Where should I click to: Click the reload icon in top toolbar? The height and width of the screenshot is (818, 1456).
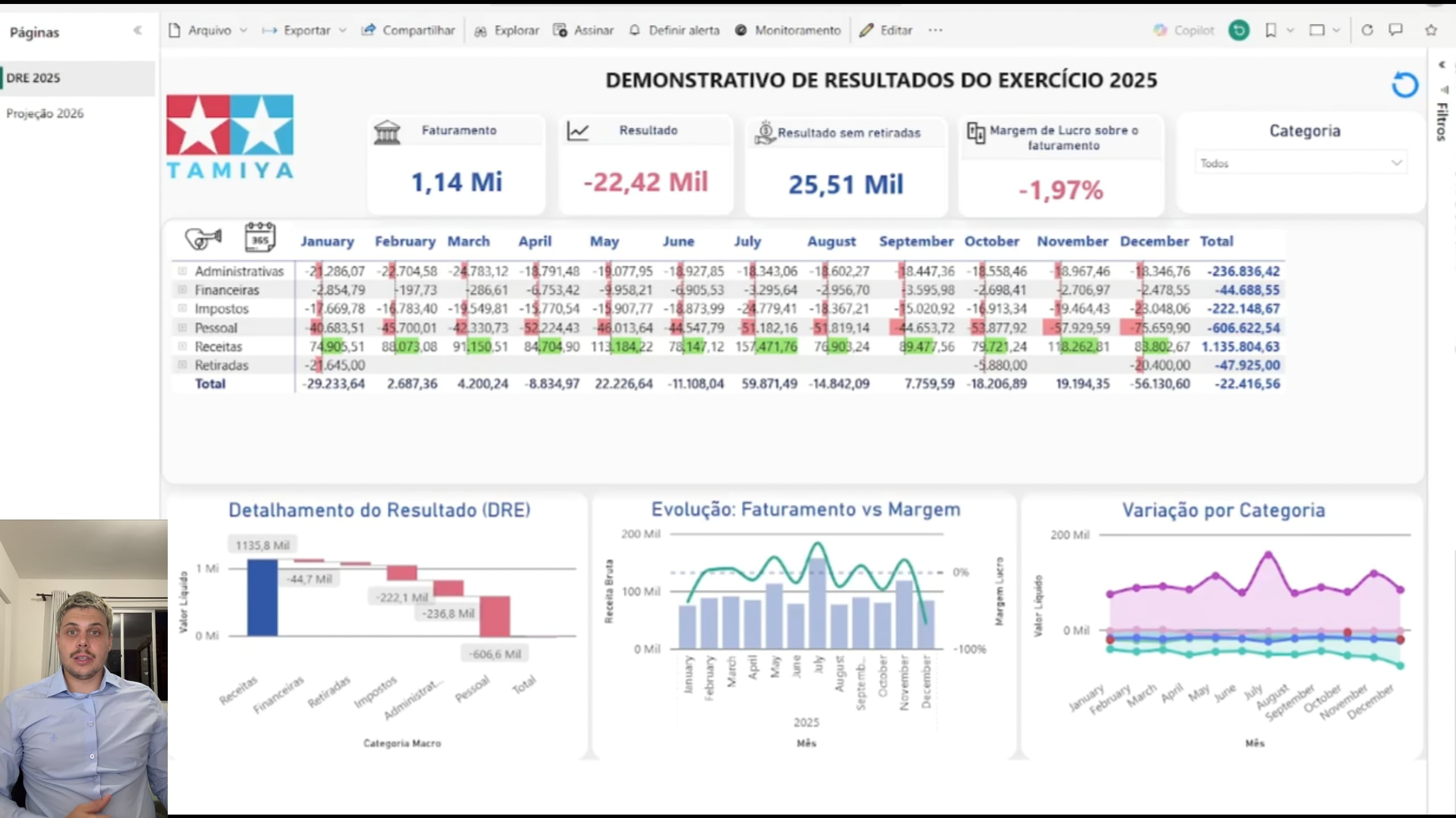coord(1367,30)
